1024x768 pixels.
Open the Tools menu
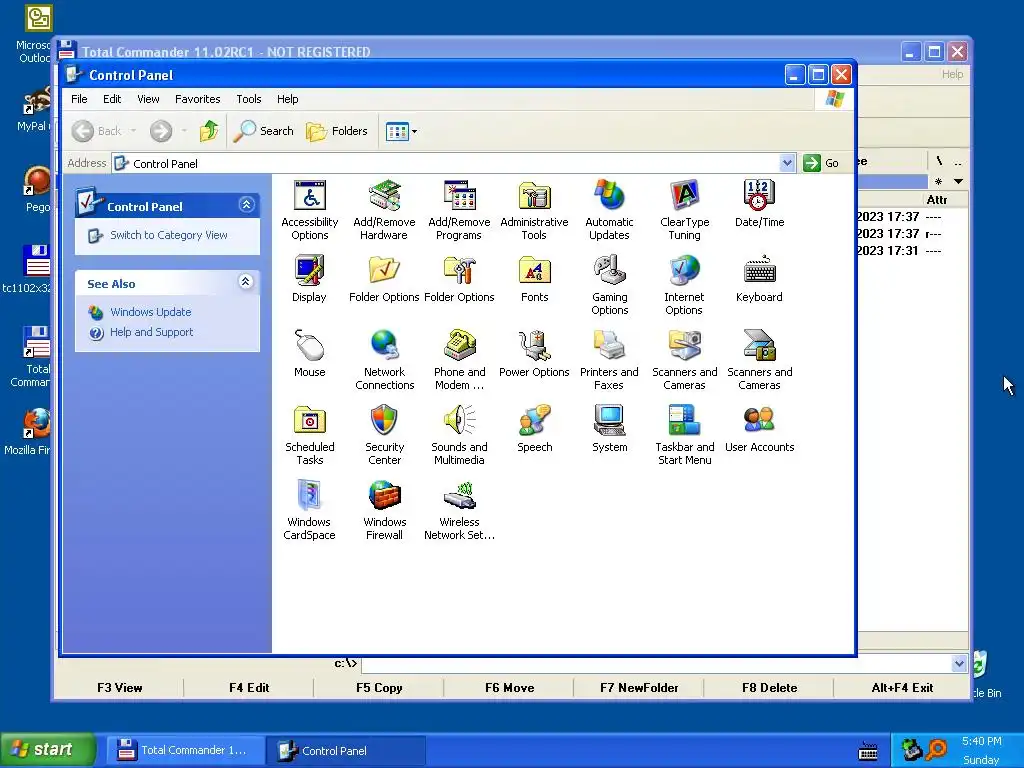click(x=249, y=99)
